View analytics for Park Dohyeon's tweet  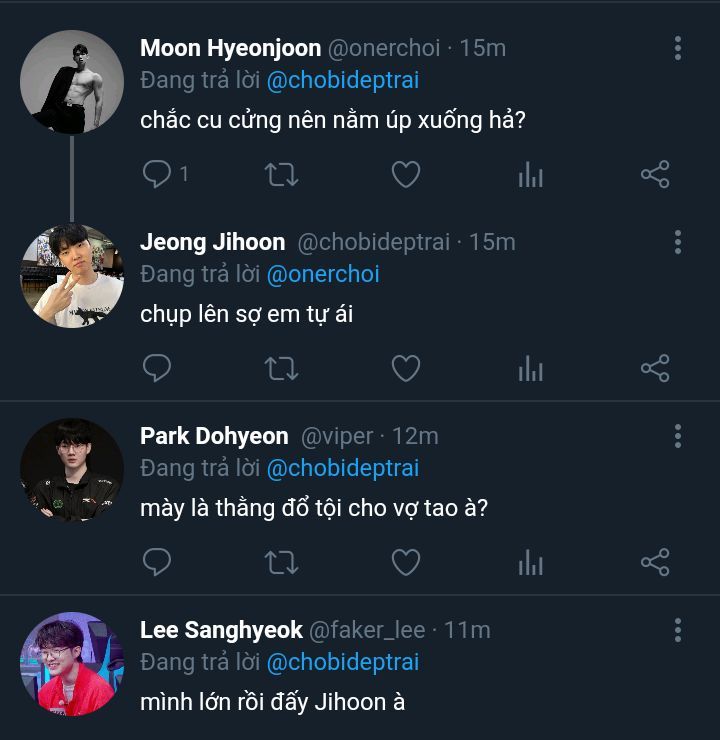pyautogui.click(x=530, y=564)
